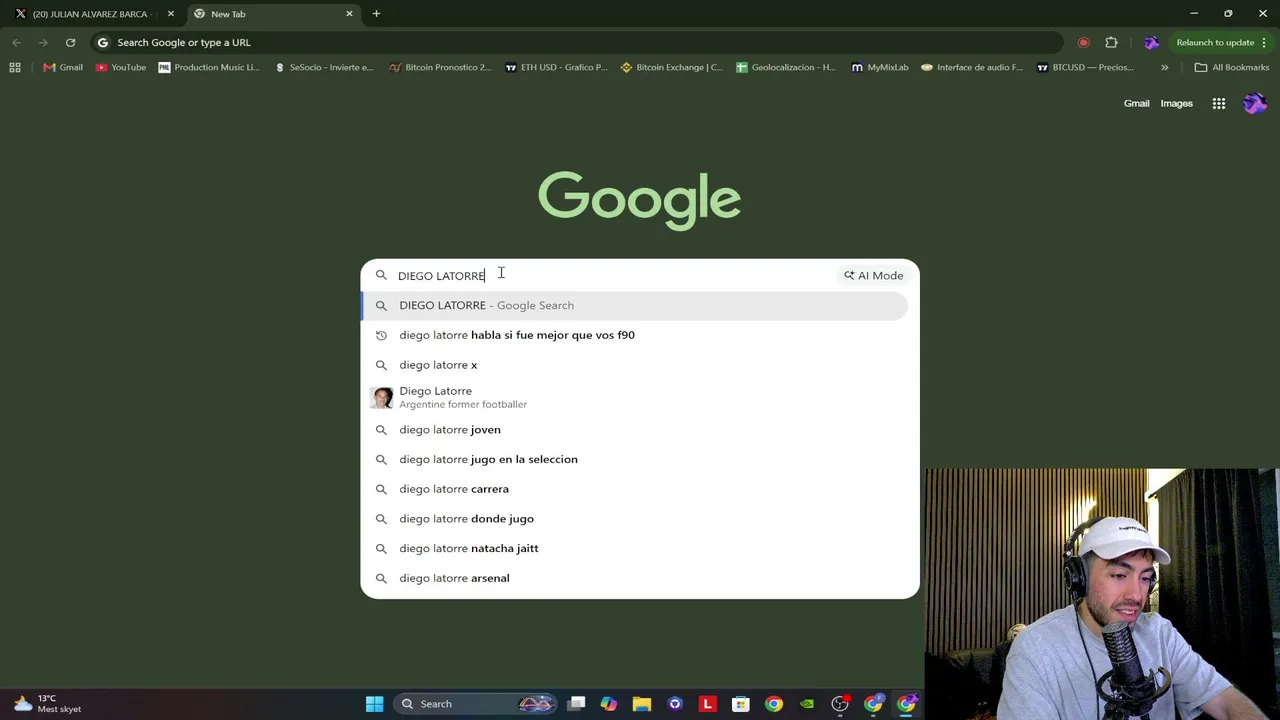Viewport: 1280px width, 720px height.
Task: Choose the 'diego latorre natacha jaitt' suggestion
Action: click(x=635, y=548)
